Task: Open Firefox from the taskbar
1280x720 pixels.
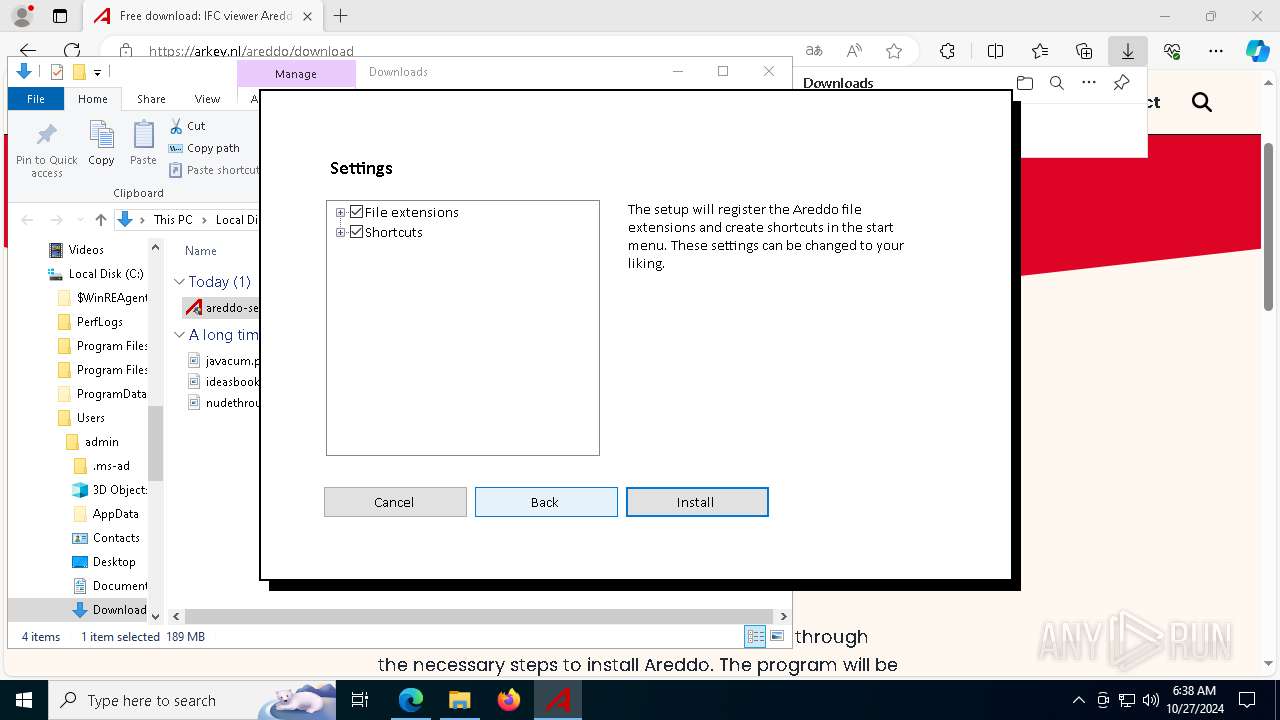Action: (x=509, y=700)
